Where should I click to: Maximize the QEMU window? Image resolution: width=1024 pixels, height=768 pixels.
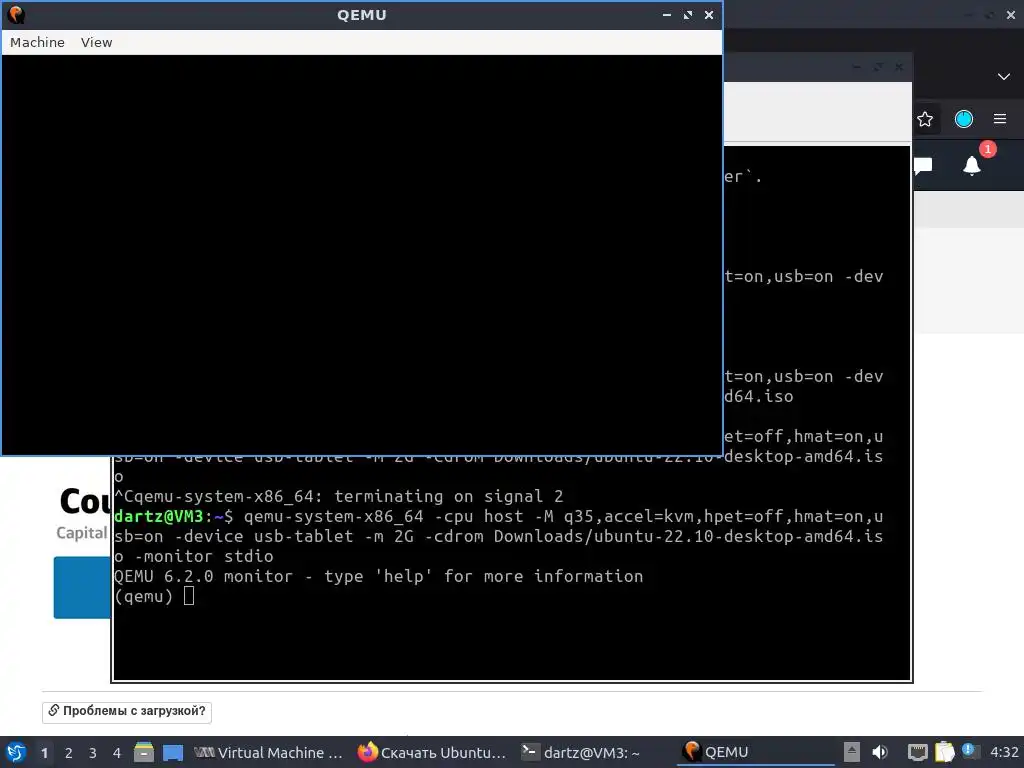point(688,14)
